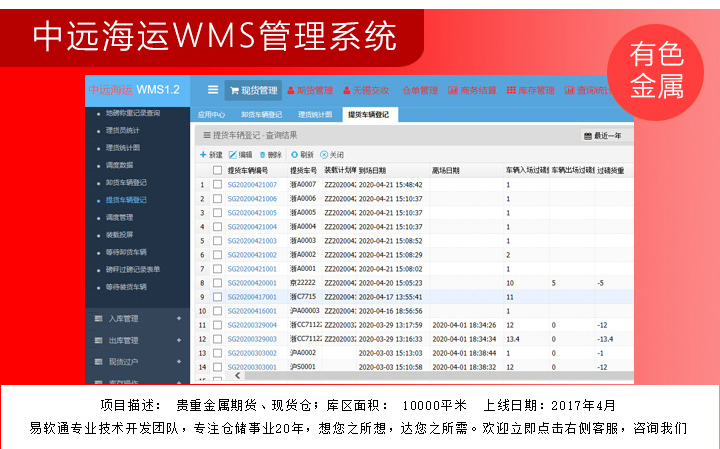This screenshot has height=449, width=720.
Task: Open 调度管理 in the sidebar
Action: click(119, 218)
